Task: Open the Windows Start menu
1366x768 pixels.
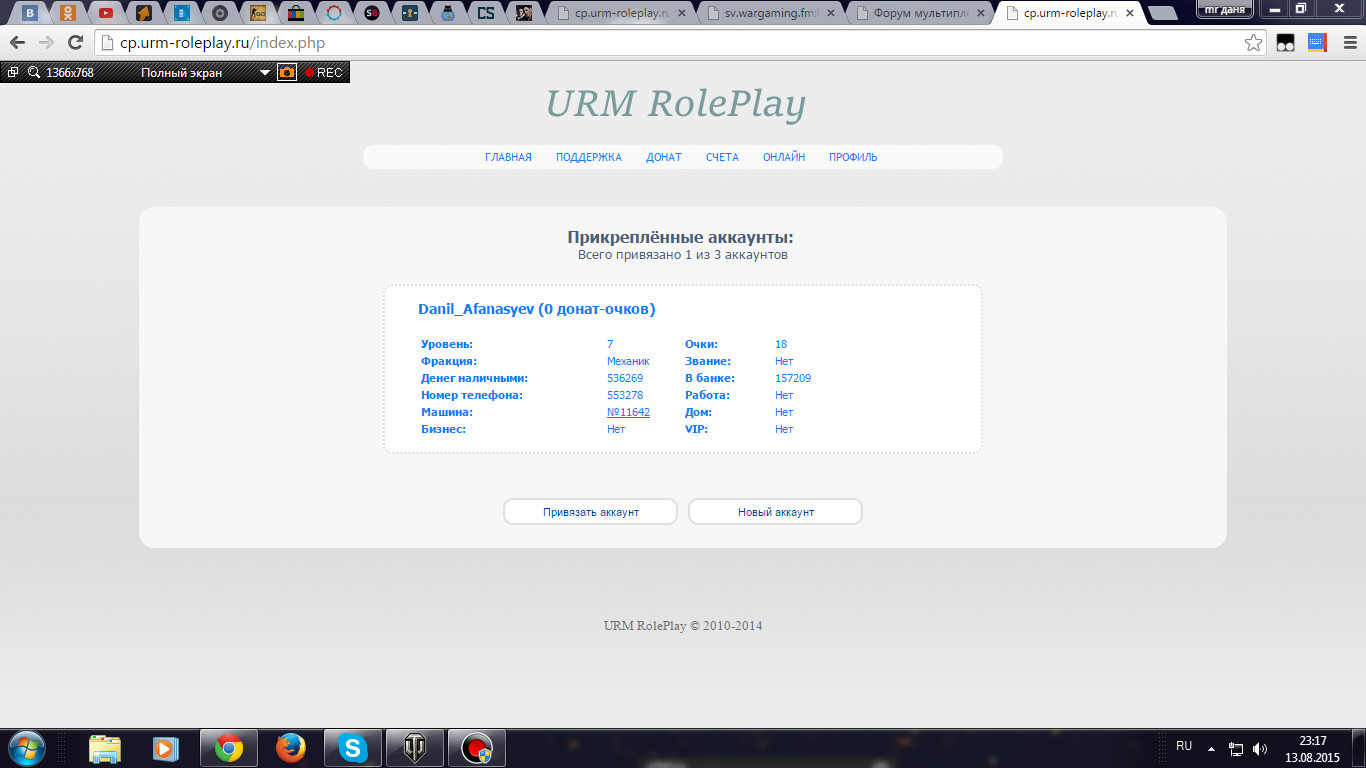Action: click(x=26, y=748)
